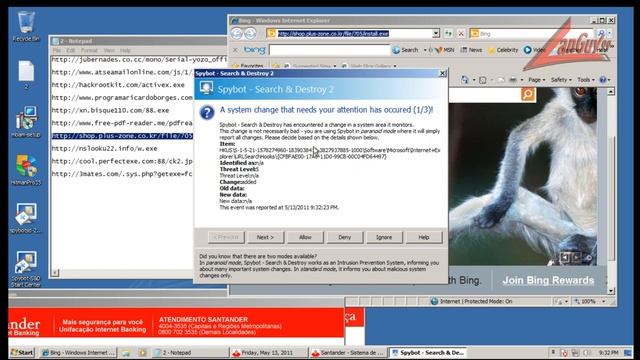Open the spybotsd-2 installer desktop icon
Image resolution: width=640 pixels, height=360 pixels.
[x=26, y=218]
